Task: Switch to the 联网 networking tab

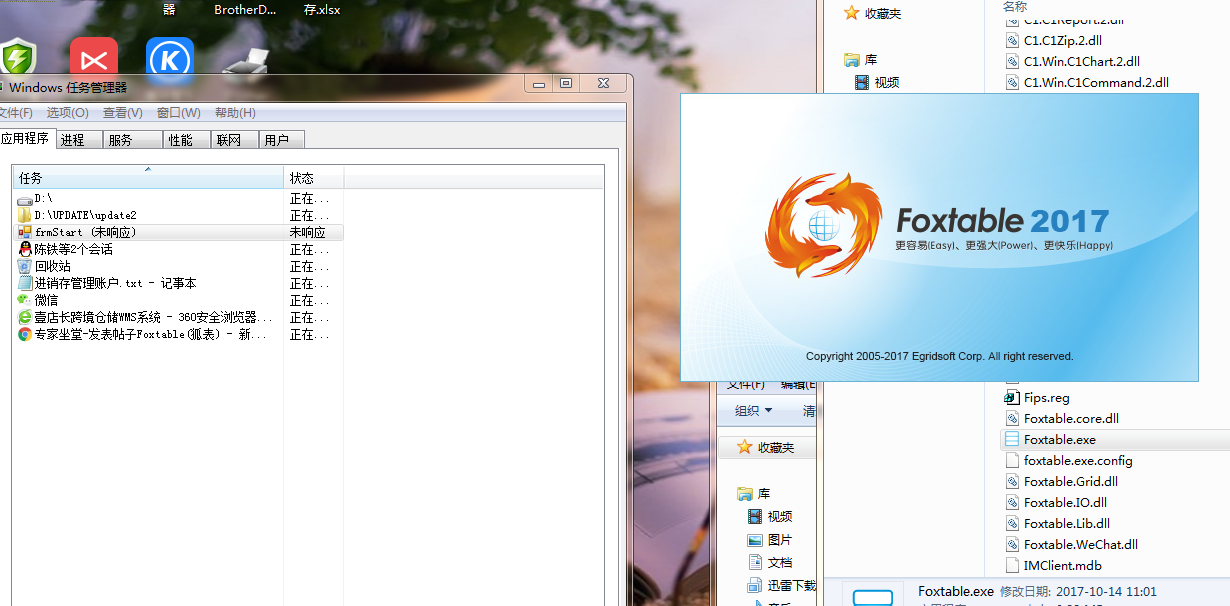Action: 234,140
